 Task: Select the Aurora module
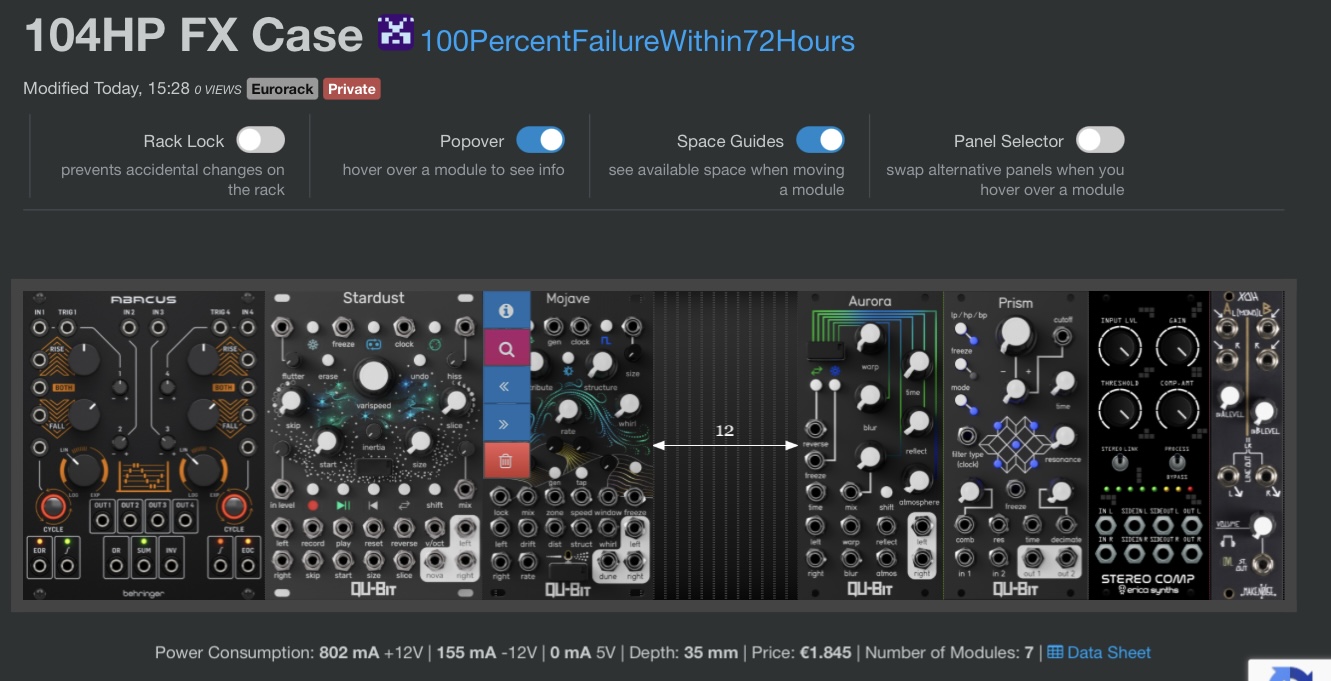click(x=870, y=445)
